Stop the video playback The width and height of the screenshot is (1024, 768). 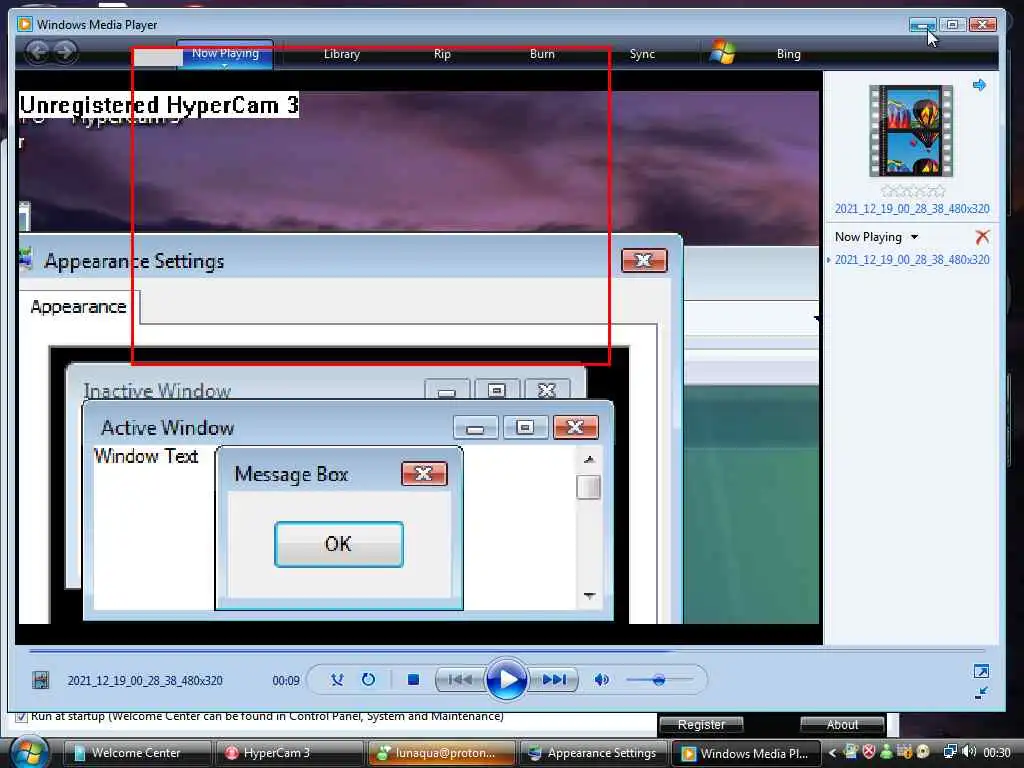[413, 680]
